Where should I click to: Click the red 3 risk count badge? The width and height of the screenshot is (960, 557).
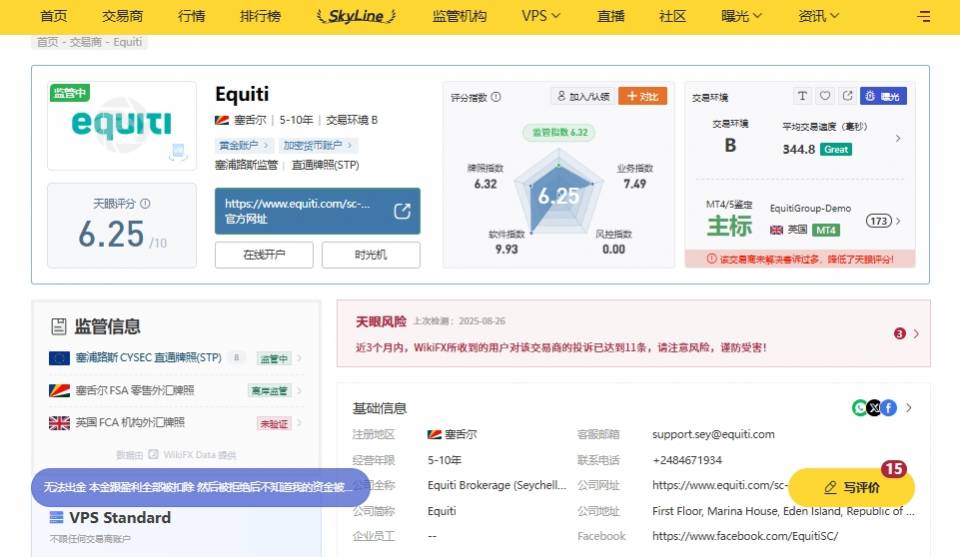(x=899, y=334)
